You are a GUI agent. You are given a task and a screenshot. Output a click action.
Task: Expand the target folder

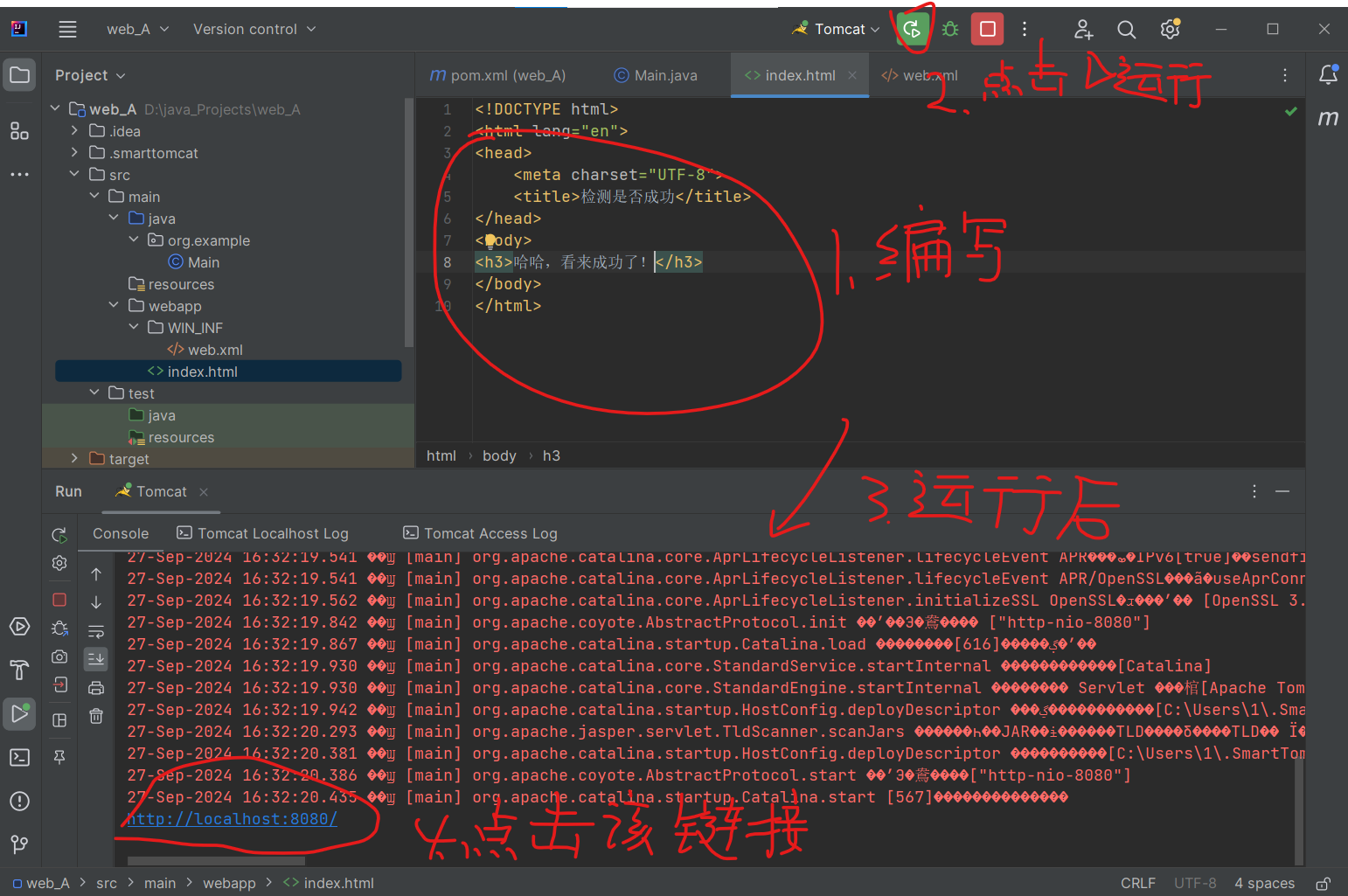coord(74,458)
